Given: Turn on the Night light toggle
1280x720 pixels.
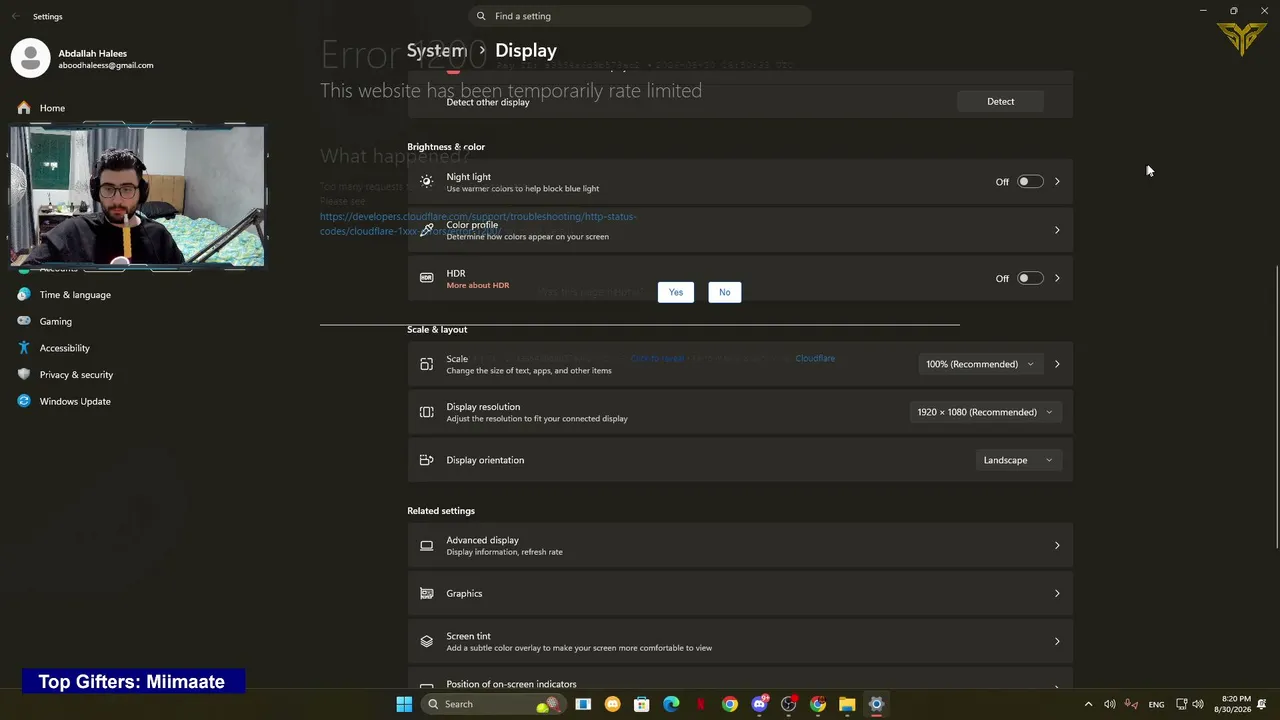Looking at the screenshot, I should click(1030, 182).
